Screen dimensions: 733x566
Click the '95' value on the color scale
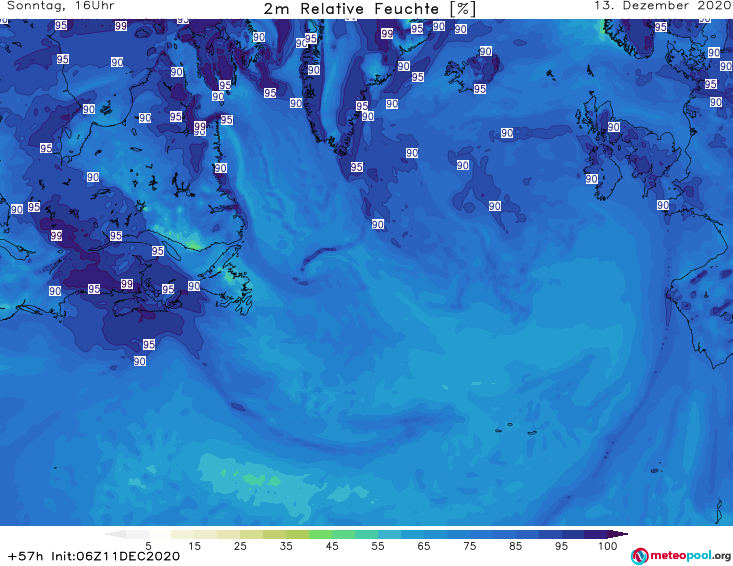pyautogui.click(x=561, y=546)
